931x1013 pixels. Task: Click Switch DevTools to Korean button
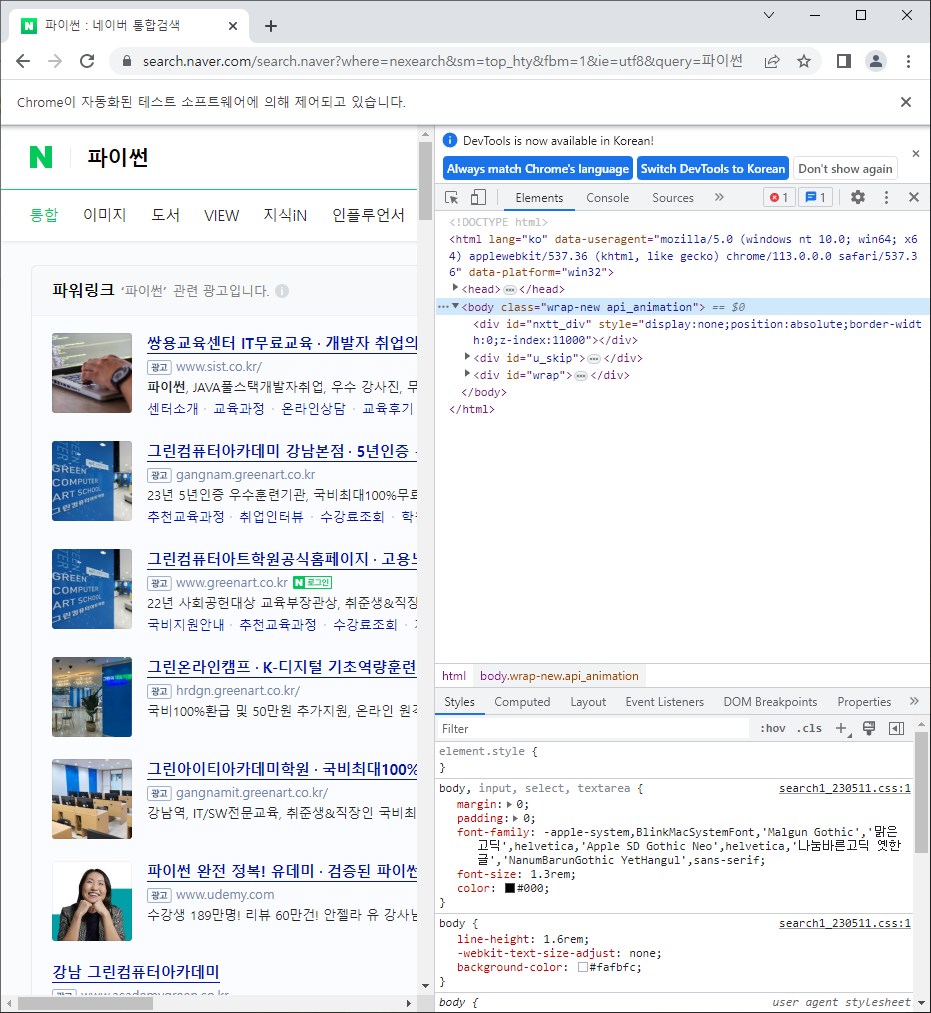(713, 169)
